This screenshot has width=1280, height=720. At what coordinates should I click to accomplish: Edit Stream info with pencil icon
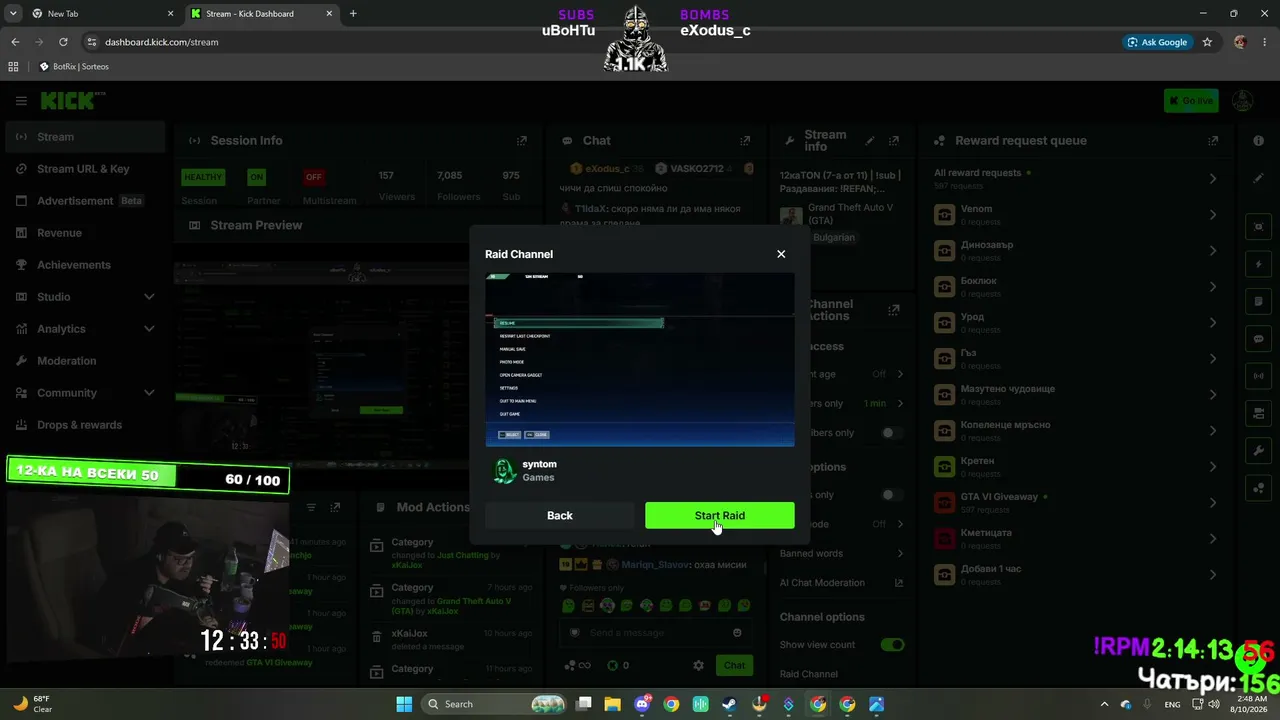pos(870,141)
